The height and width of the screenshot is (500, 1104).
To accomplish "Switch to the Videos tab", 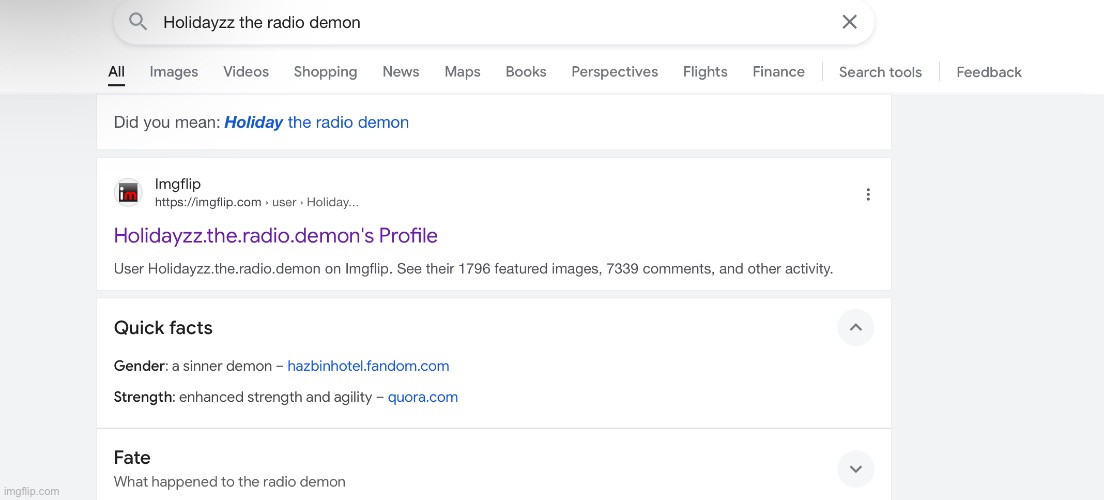I will tap(246, 72).
